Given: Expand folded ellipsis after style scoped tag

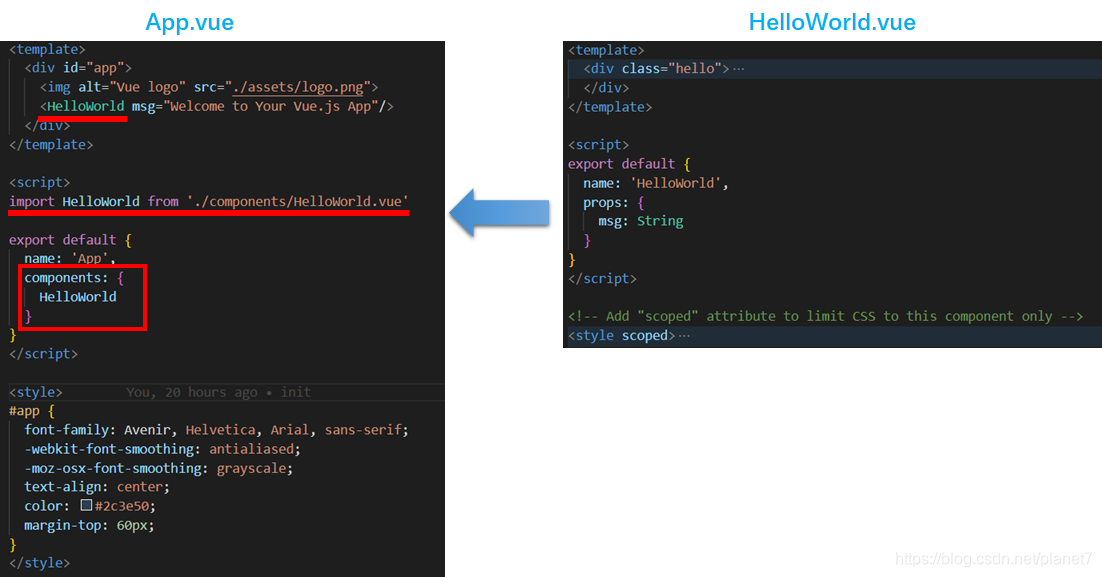Looking at the screenshot, I should [684, 336].
